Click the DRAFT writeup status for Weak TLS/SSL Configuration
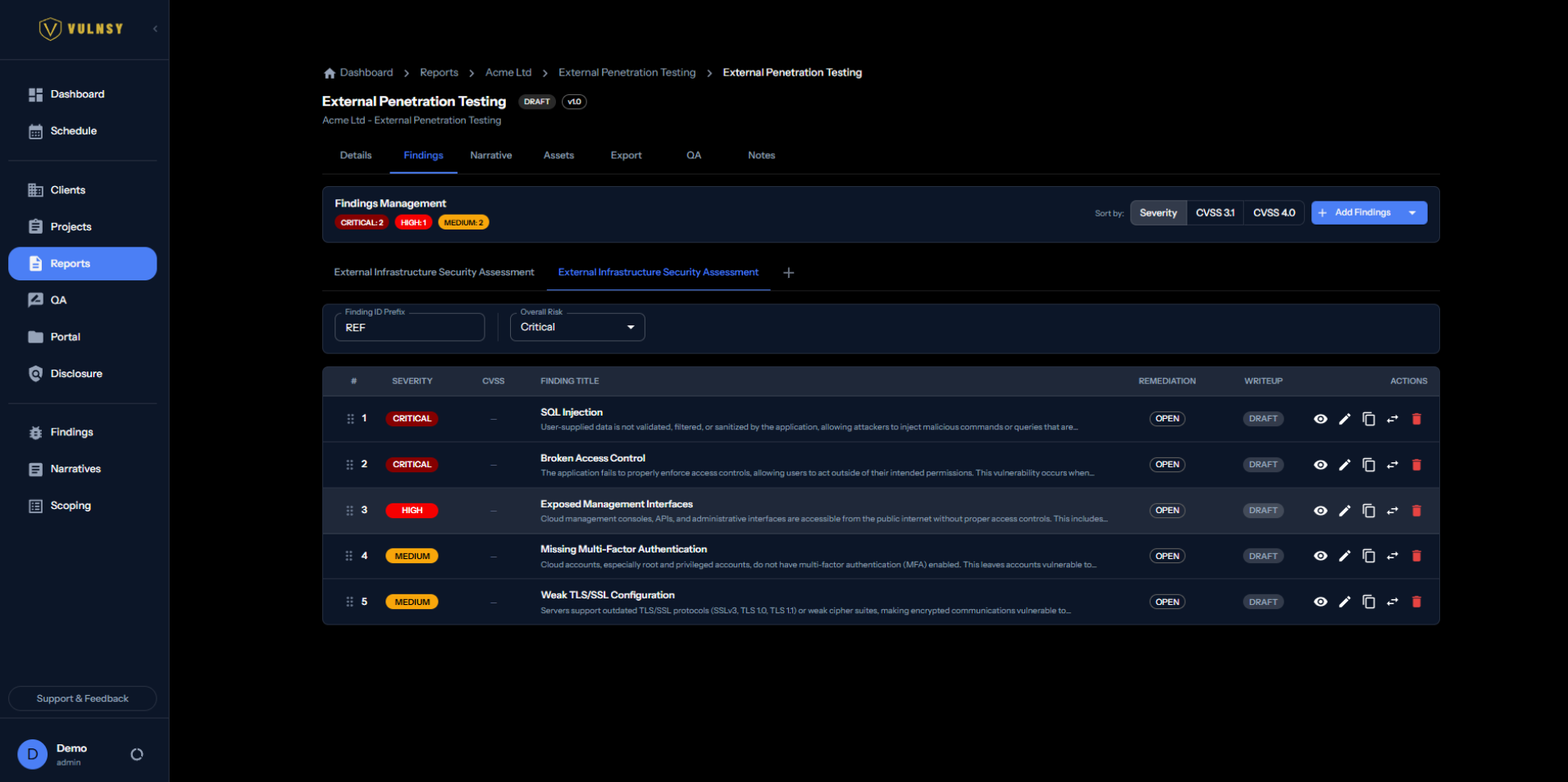1568x782 pixels. coord(1263,602)
